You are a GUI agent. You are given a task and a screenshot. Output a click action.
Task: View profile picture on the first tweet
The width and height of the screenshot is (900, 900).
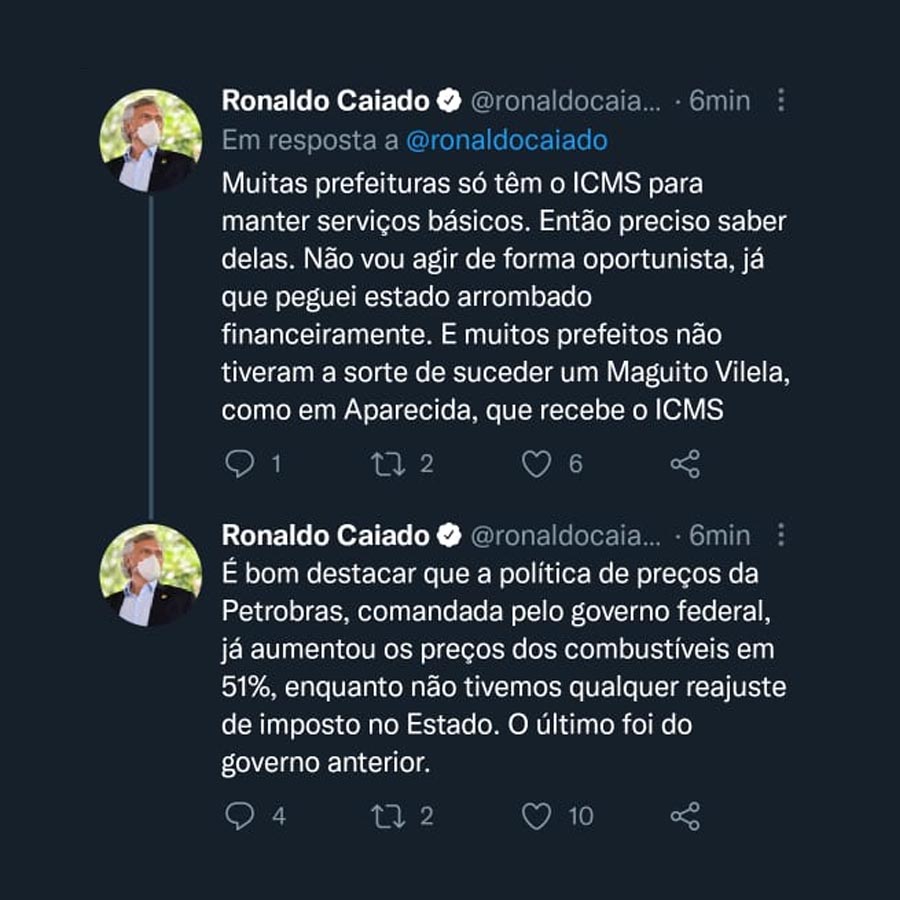click(x=150, y=140)
